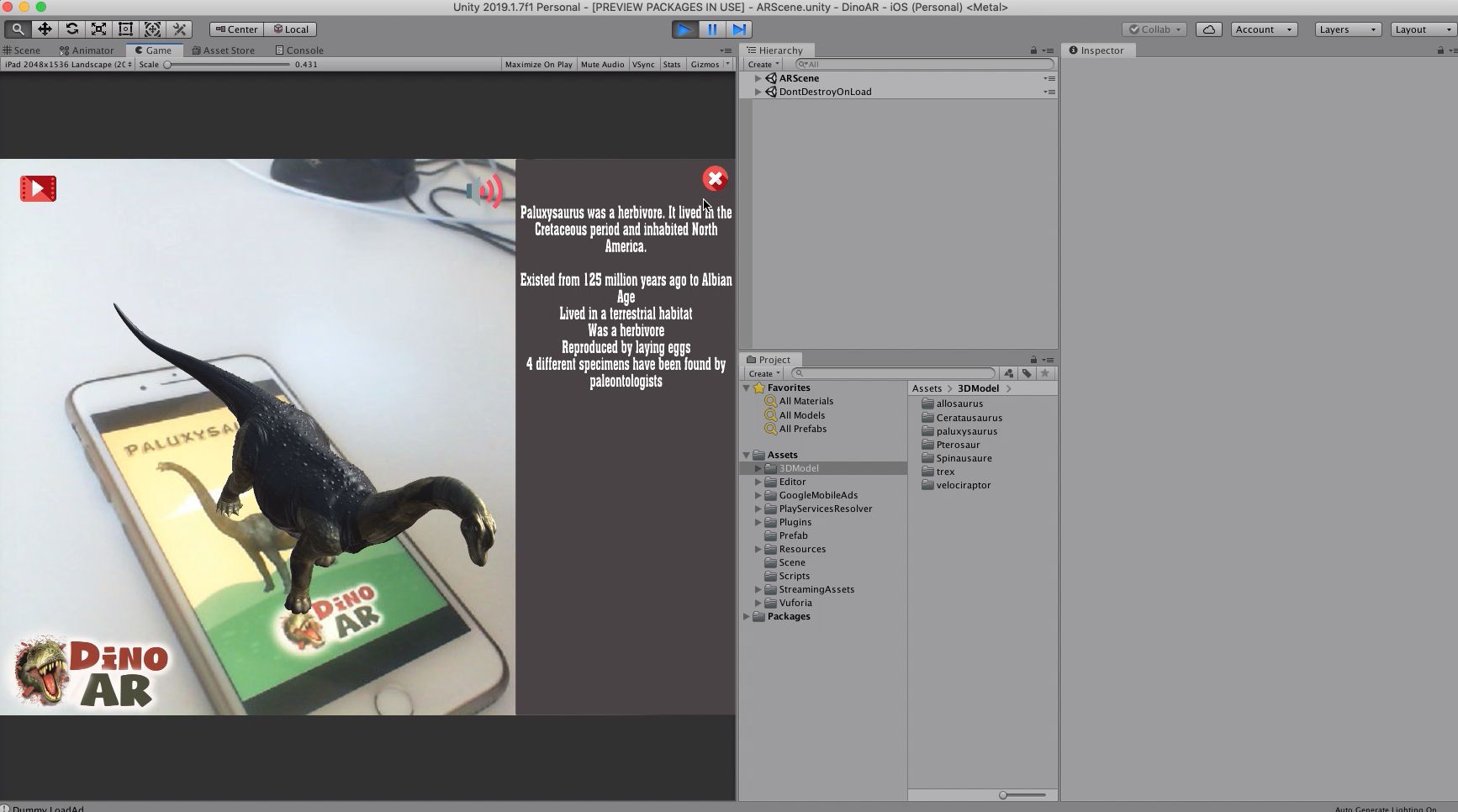This screenshot has width=1458, height=812.
Task: Open the paluxysaurus folder
Action: point(966,431)
